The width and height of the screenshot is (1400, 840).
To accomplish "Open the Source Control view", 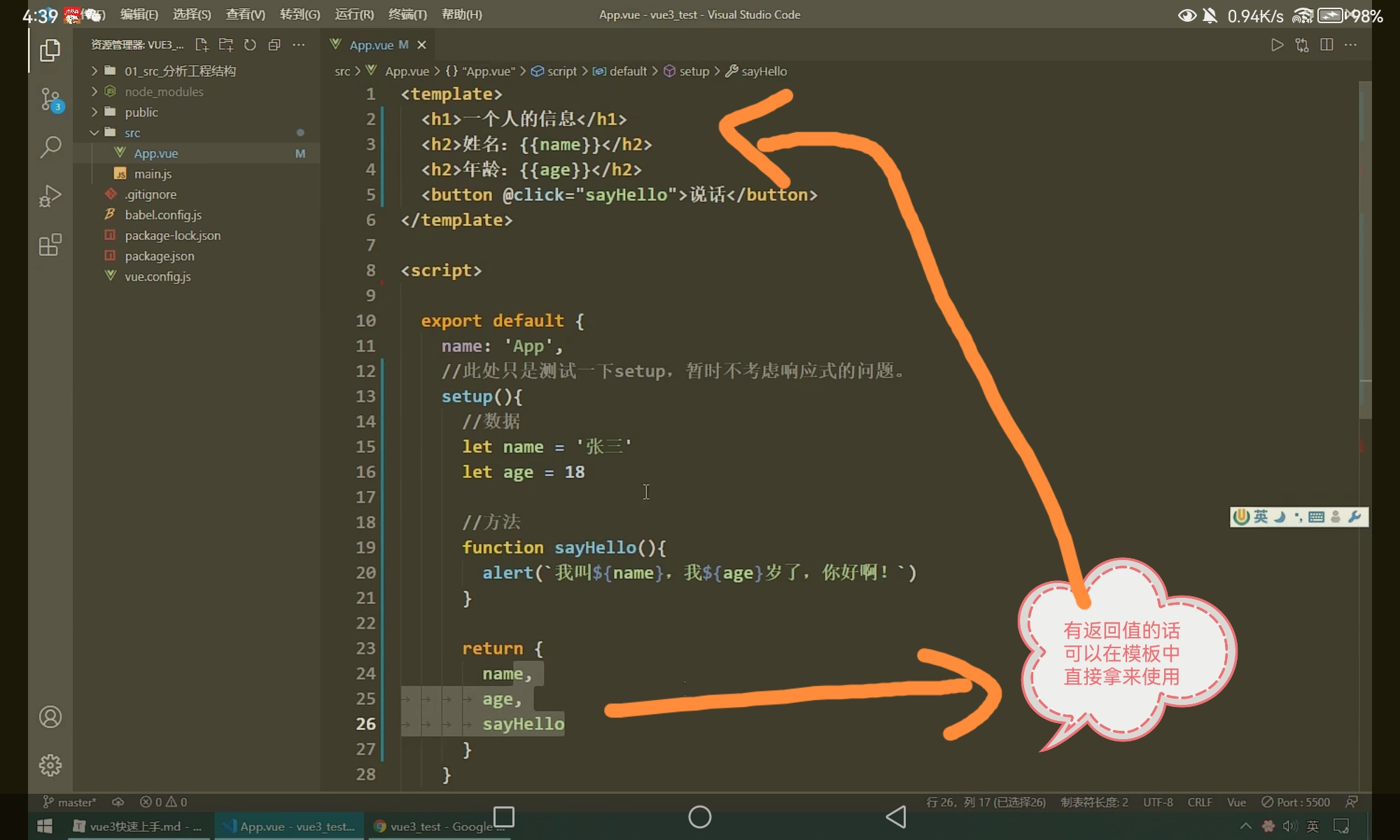I will tap(50, 99).
